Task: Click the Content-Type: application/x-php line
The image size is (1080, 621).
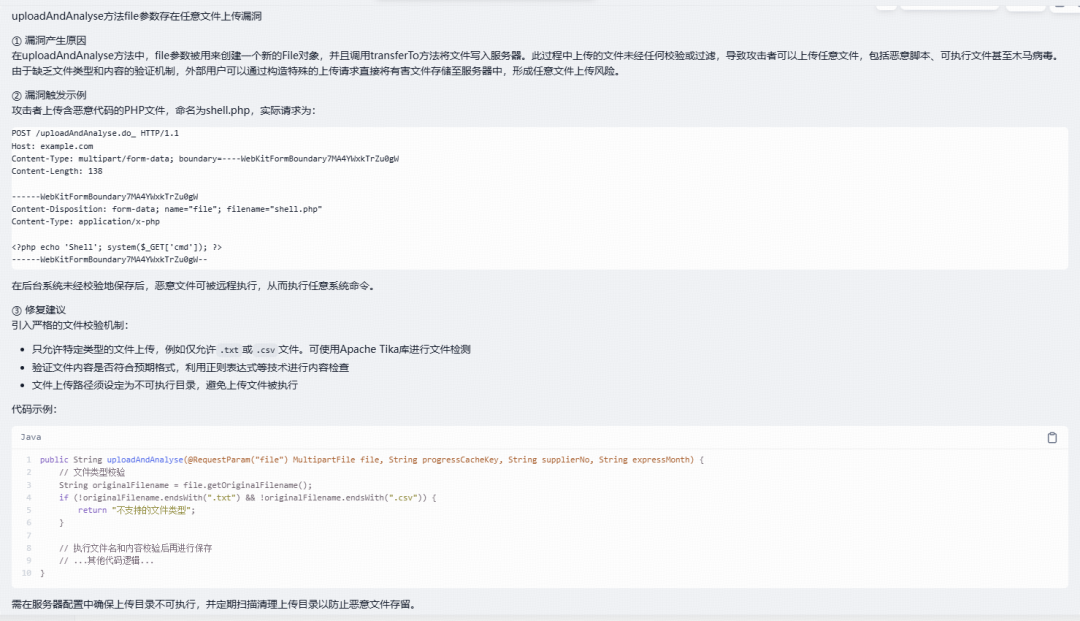Action: 85,222
